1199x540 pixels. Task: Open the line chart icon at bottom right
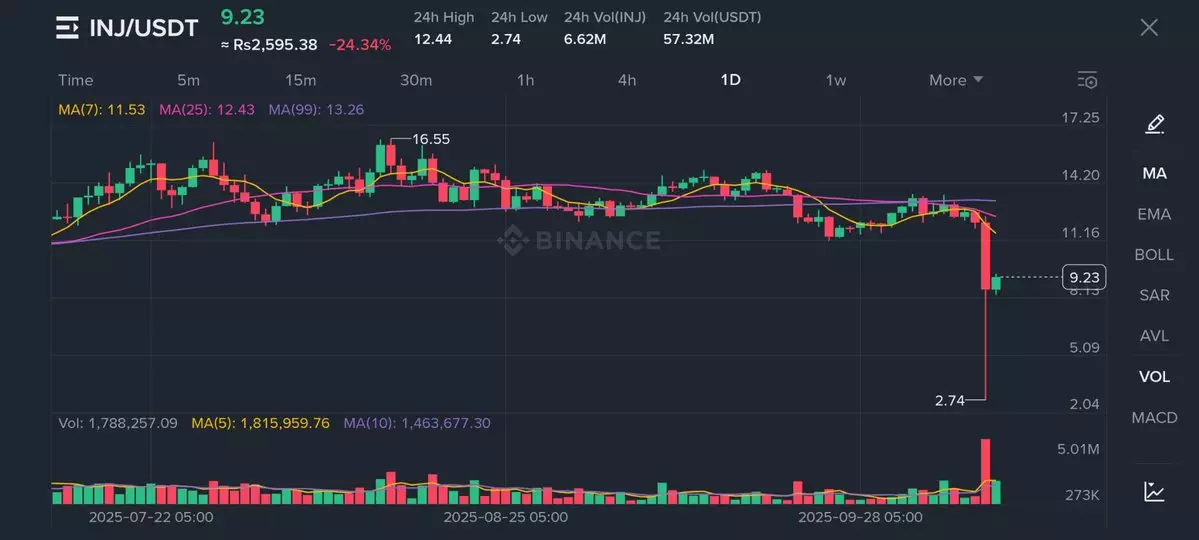(1154, 491)
